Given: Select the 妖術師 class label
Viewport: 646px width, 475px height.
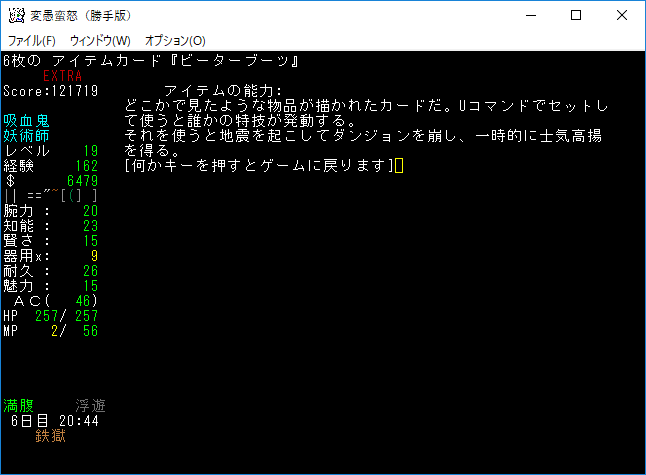Looking at the screenshot, I should tap(27, 136).
